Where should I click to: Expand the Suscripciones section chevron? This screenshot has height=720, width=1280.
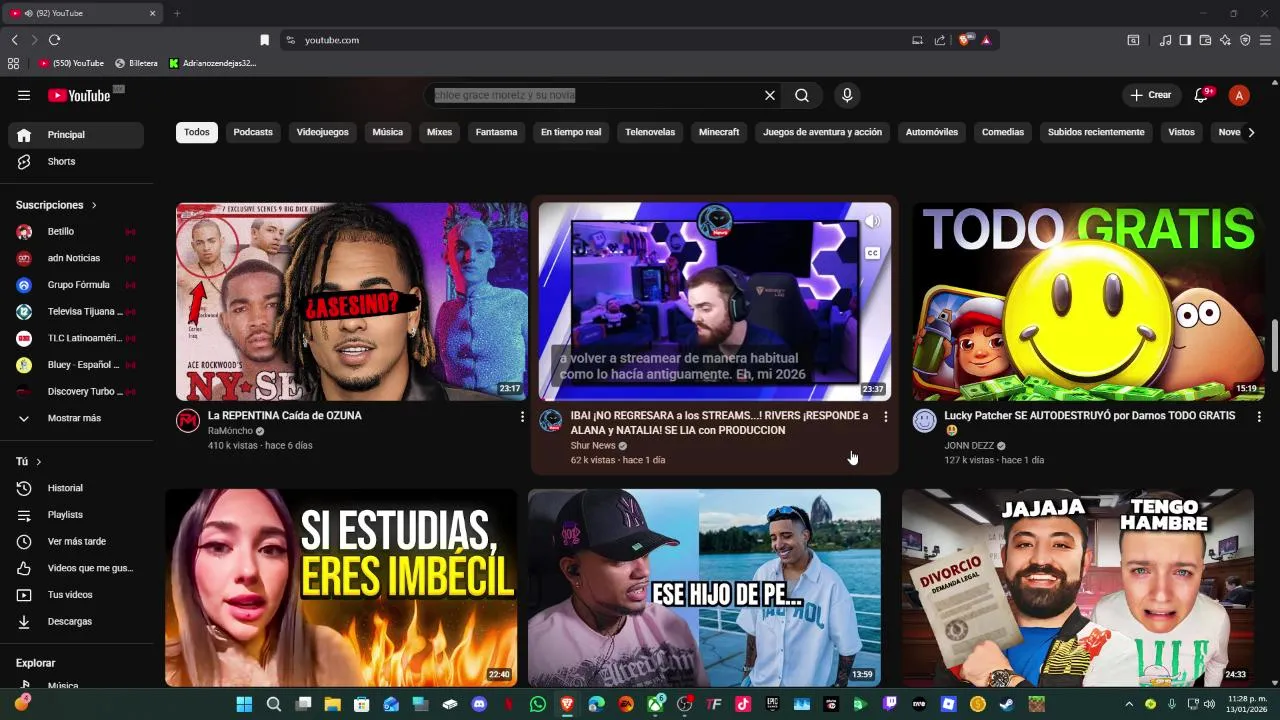point(94,205)
